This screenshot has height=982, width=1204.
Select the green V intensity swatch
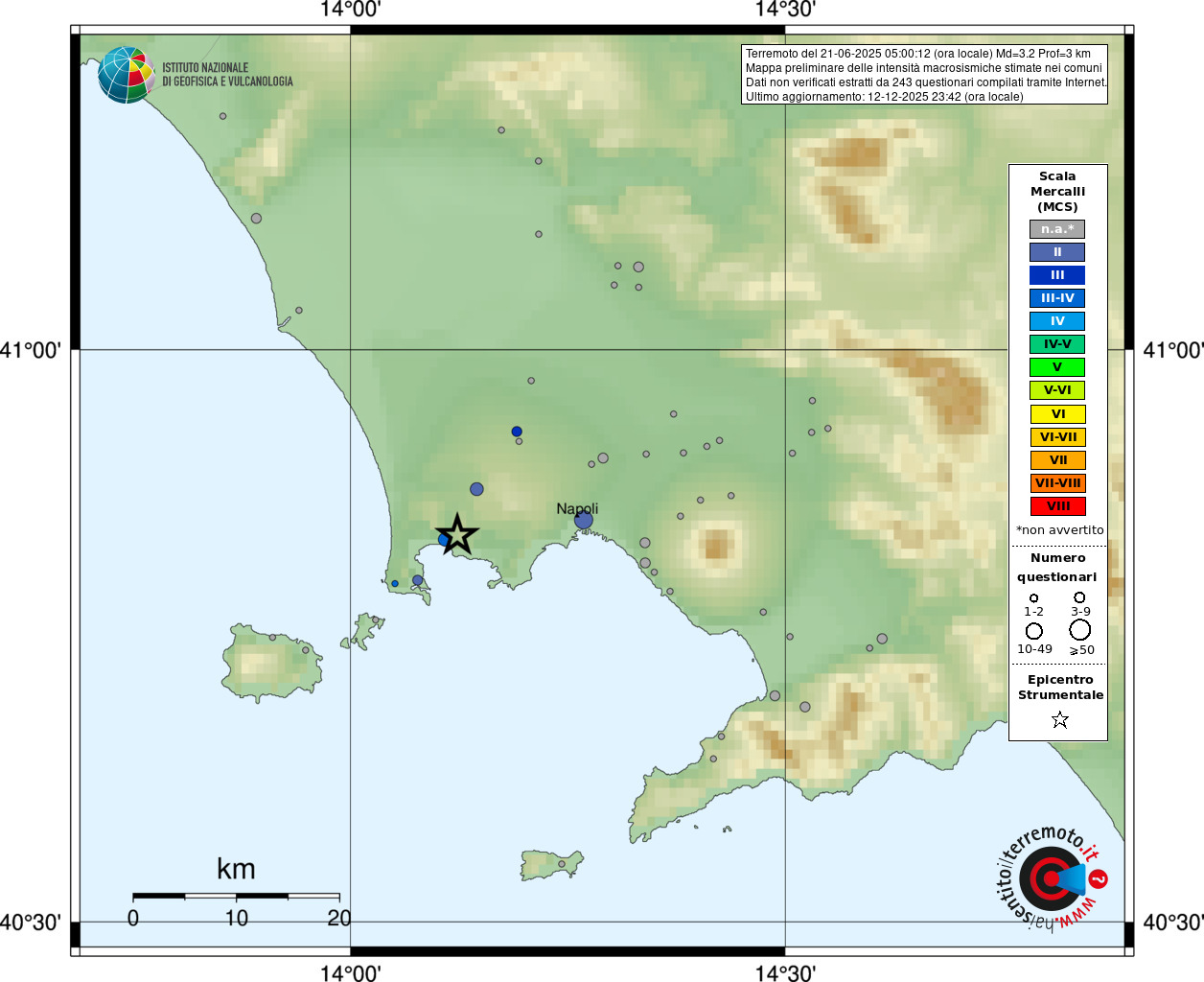[1057, 367]
